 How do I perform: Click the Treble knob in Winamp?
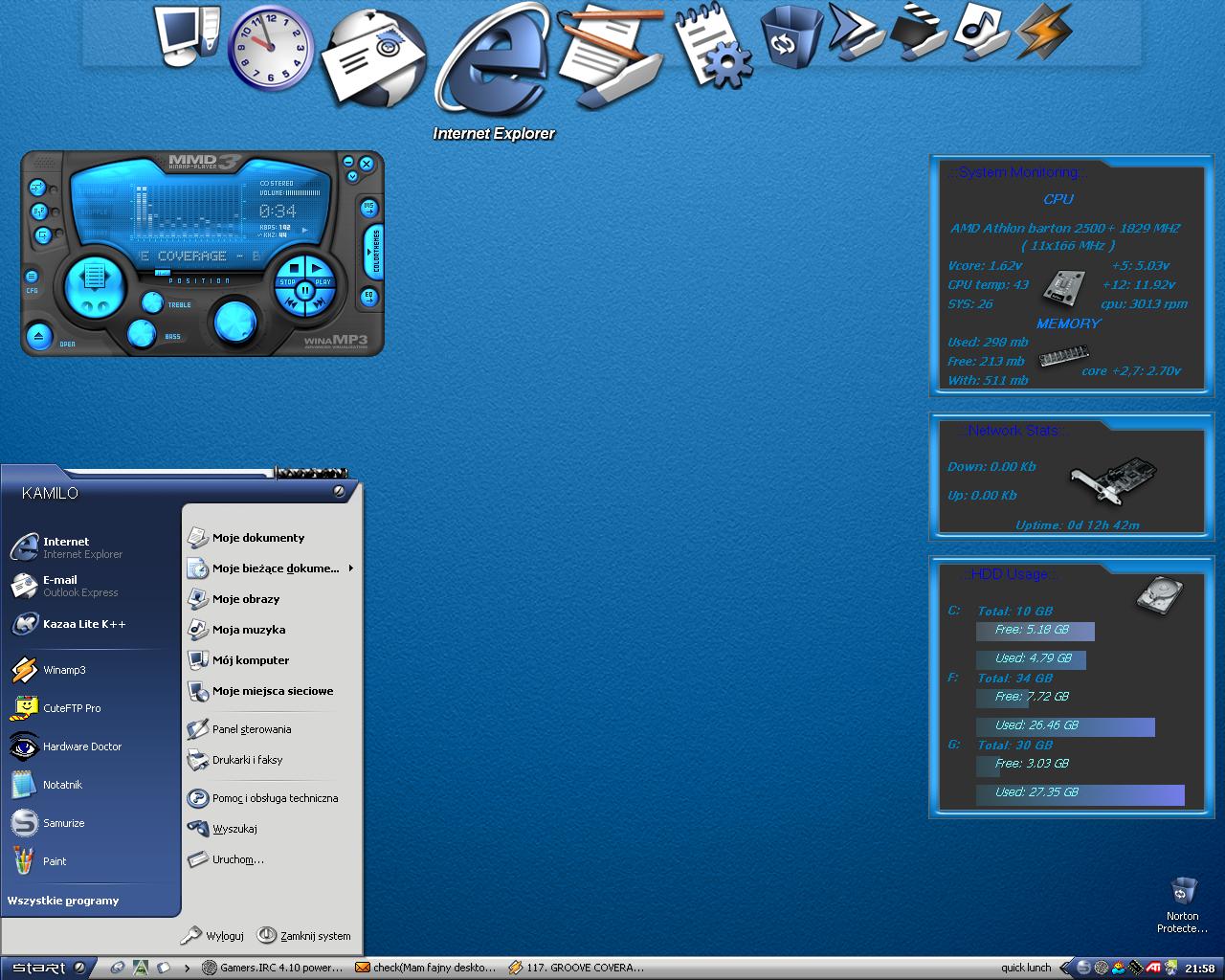pos(152,302)
